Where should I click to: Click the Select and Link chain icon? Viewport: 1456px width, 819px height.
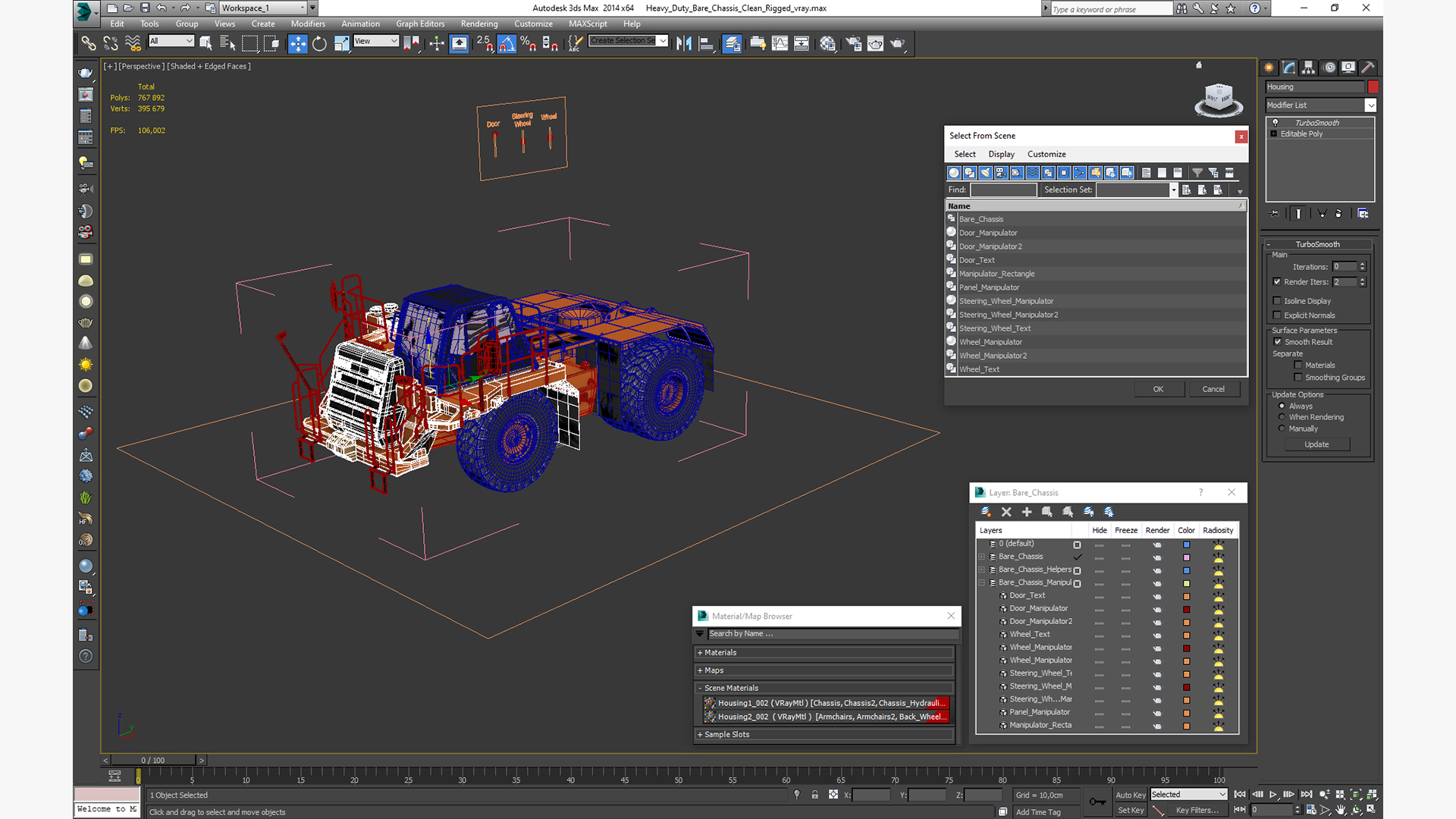pyautogui.click(x=89, y=44)
